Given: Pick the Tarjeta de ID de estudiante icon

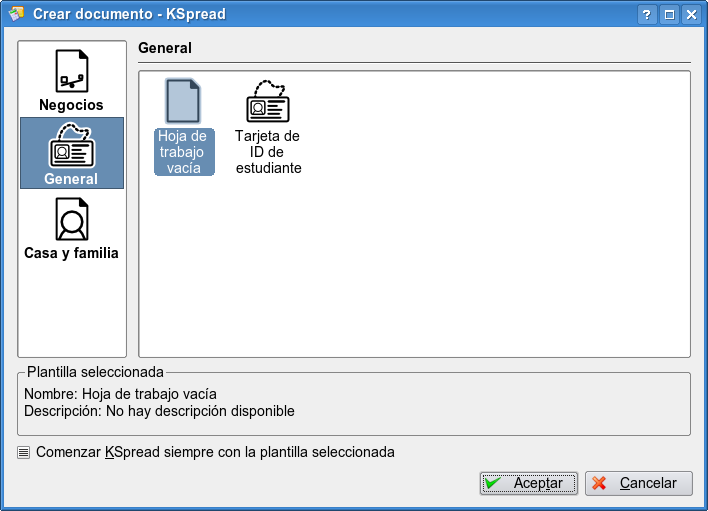Looking at the screenshot, I should coord(268,101).
